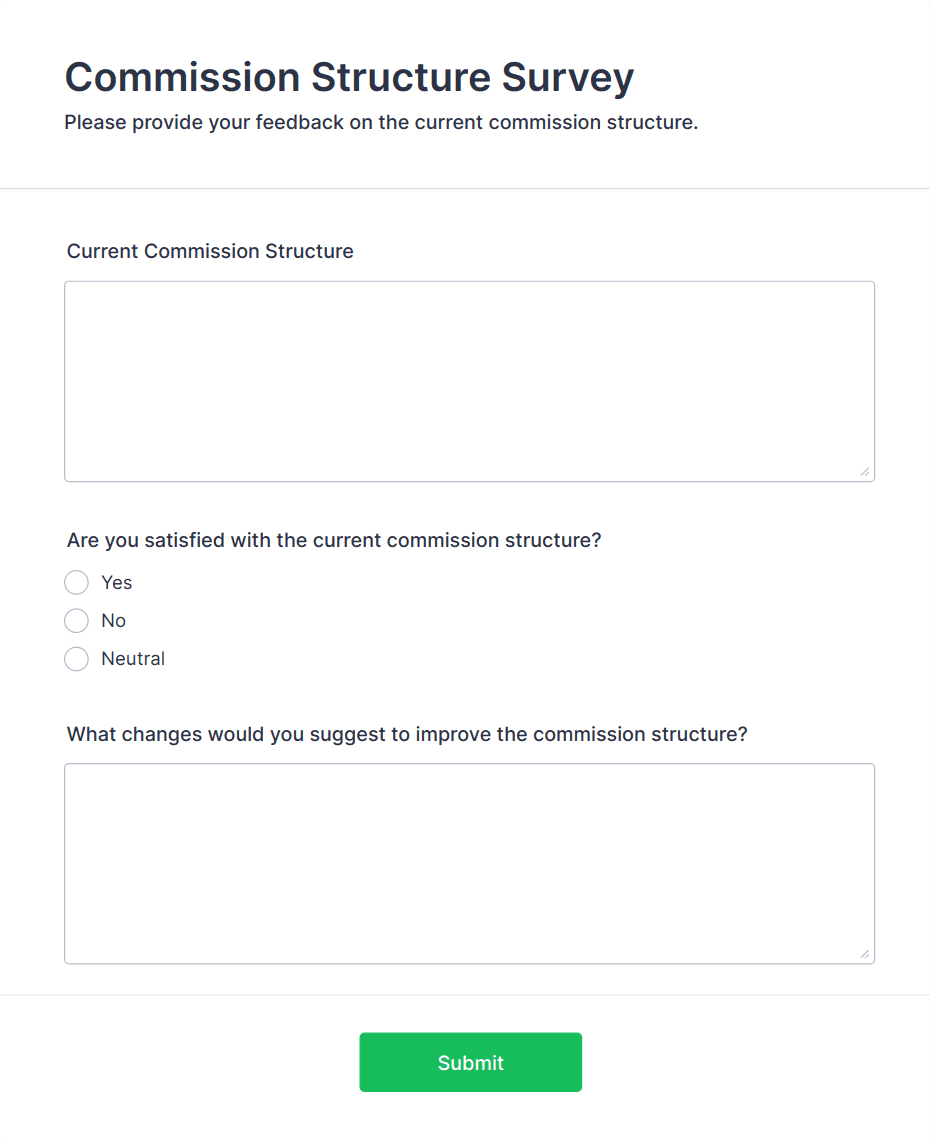Screen dimensions: 930x1141
Task: Click the resize handle of the first text area
Action: point(866,473)
